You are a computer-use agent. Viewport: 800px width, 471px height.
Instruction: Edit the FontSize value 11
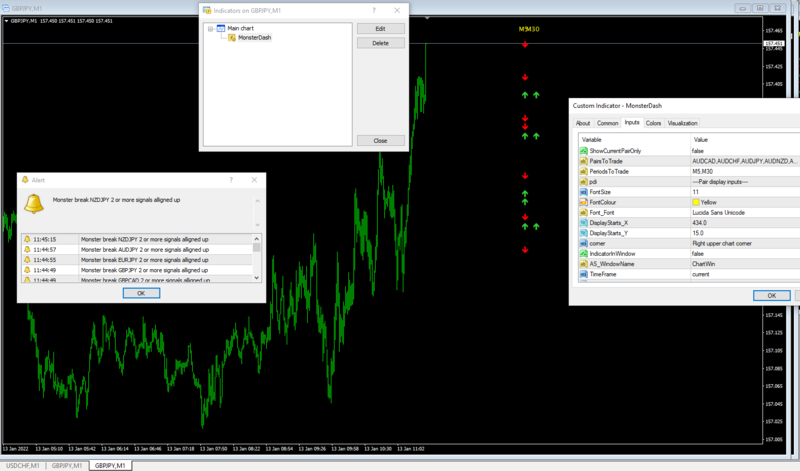coord(745,192)
